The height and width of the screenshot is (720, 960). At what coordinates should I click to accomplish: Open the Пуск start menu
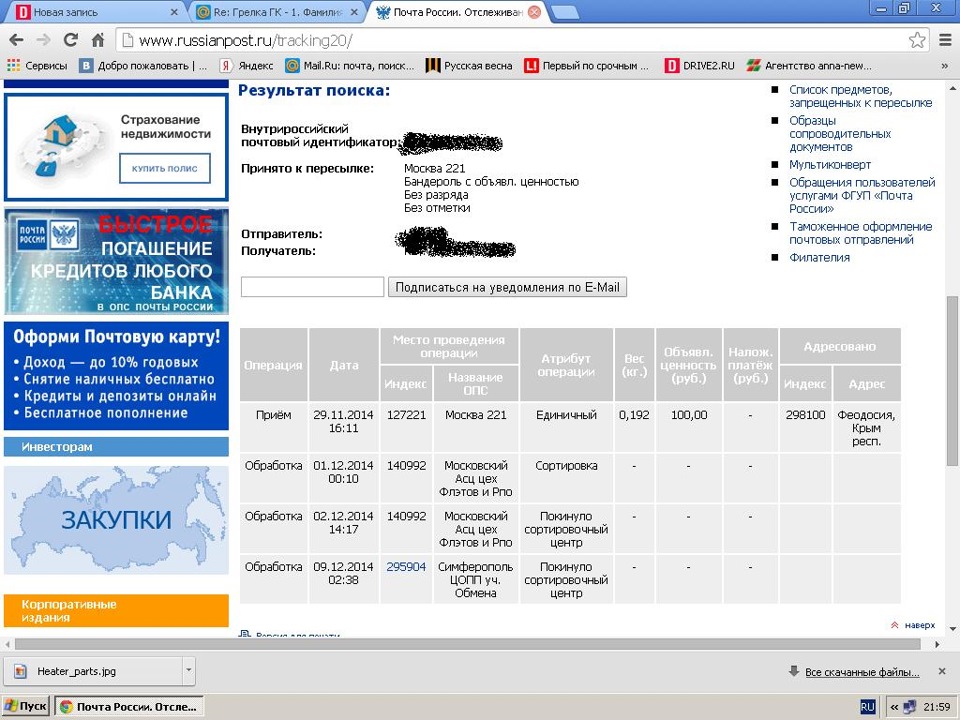(x=26, y=707)
